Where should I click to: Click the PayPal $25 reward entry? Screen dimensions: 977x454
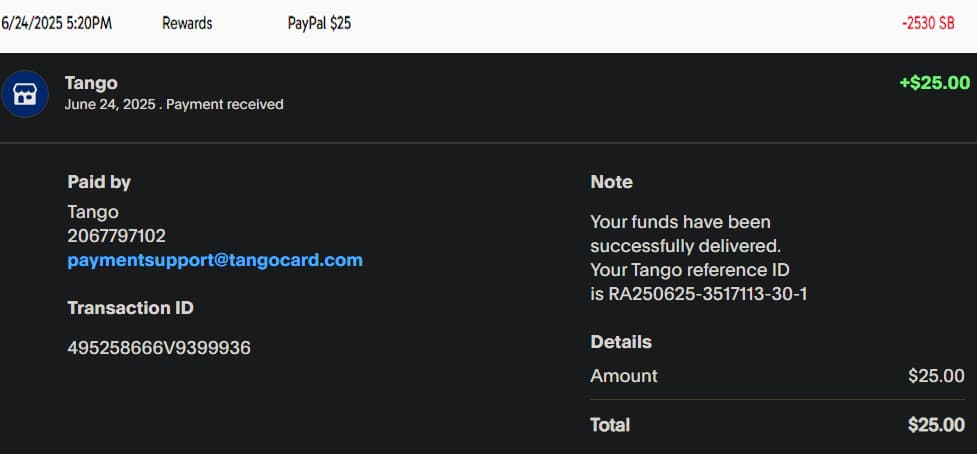click(x=319, y=23)
